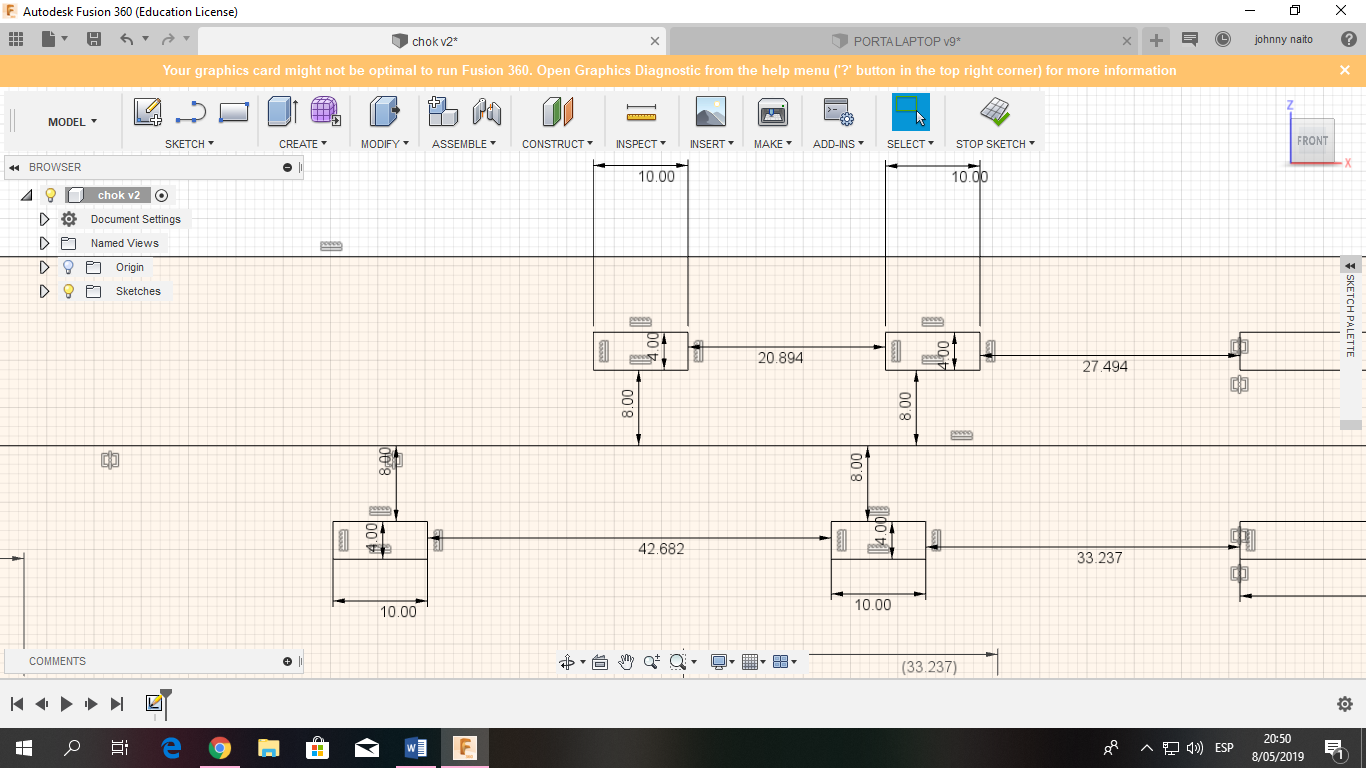Jump to timeline beginning
The image size is (1366, 768).
16,704
